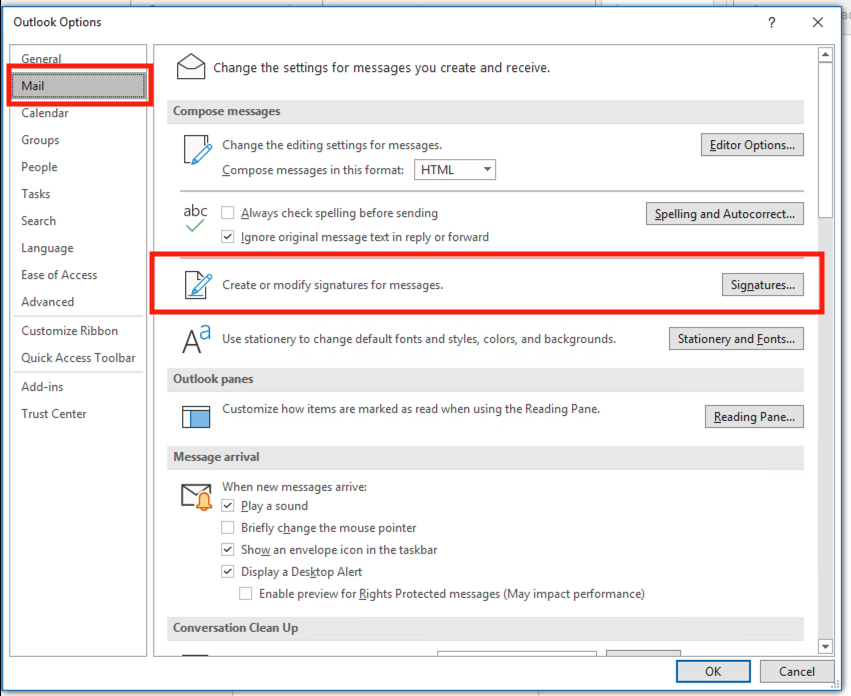Open Ease of Access settings
The height and width of the screenshot is (696, 851).
point(78,275)
